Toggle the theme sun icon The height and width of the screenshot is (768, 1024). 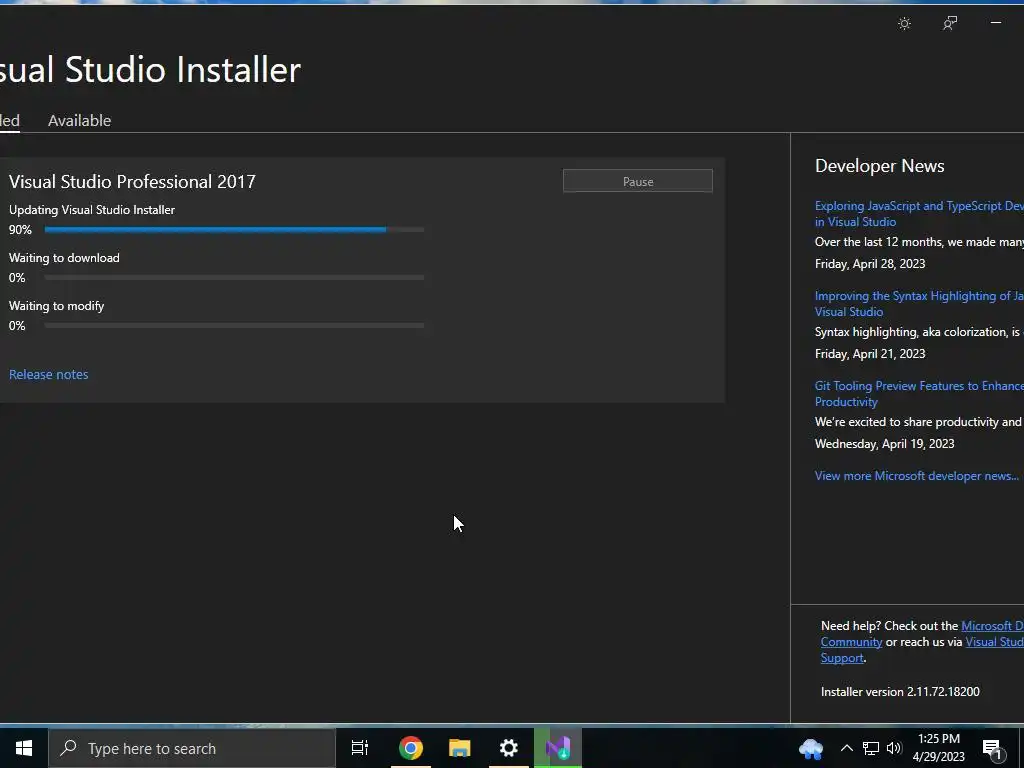(904, 24)
